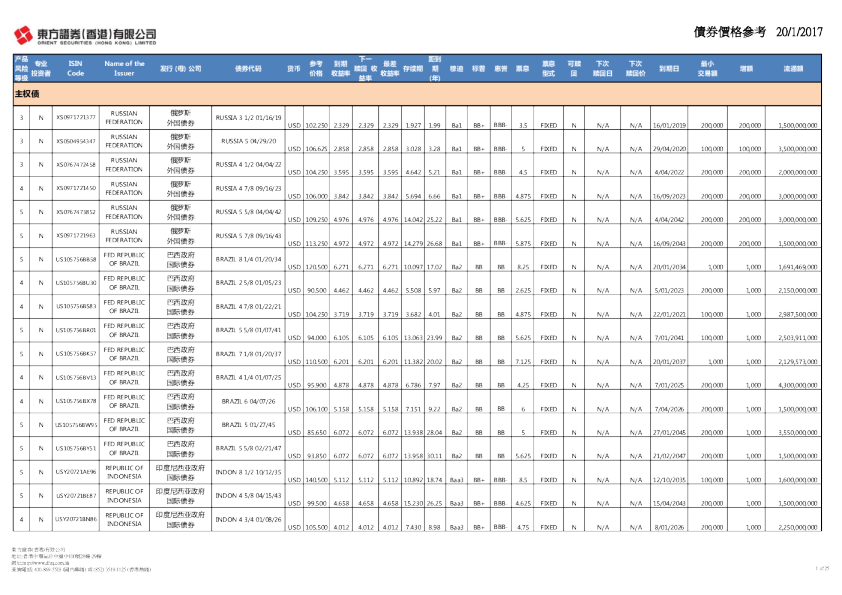Viewport: 842px width, 595px height.
Task: Click the page number in the footer
Action: (x=823, y=568)
